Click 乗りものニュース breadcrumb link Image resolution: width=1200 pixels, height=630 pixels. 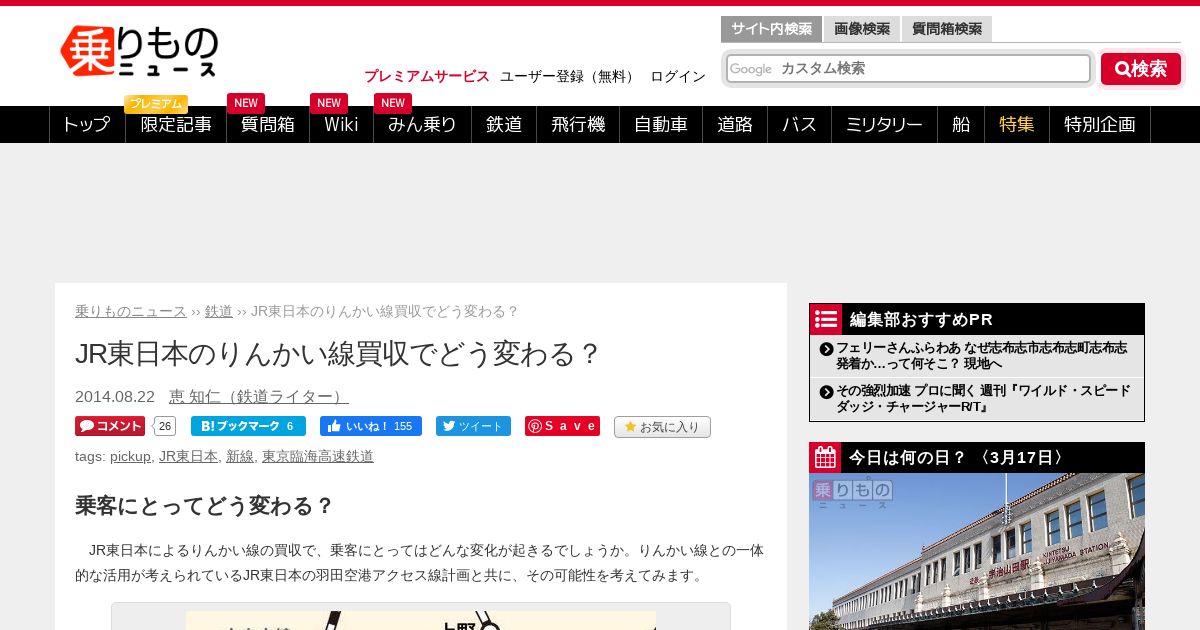pos(131,311)
